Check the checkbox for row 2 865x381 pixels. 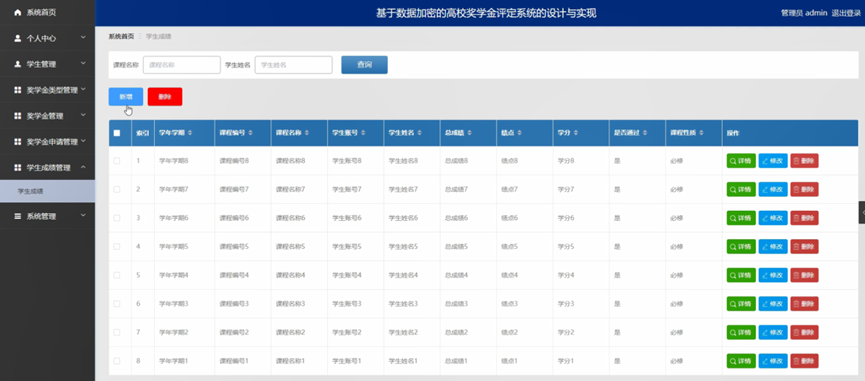[116, 189]
